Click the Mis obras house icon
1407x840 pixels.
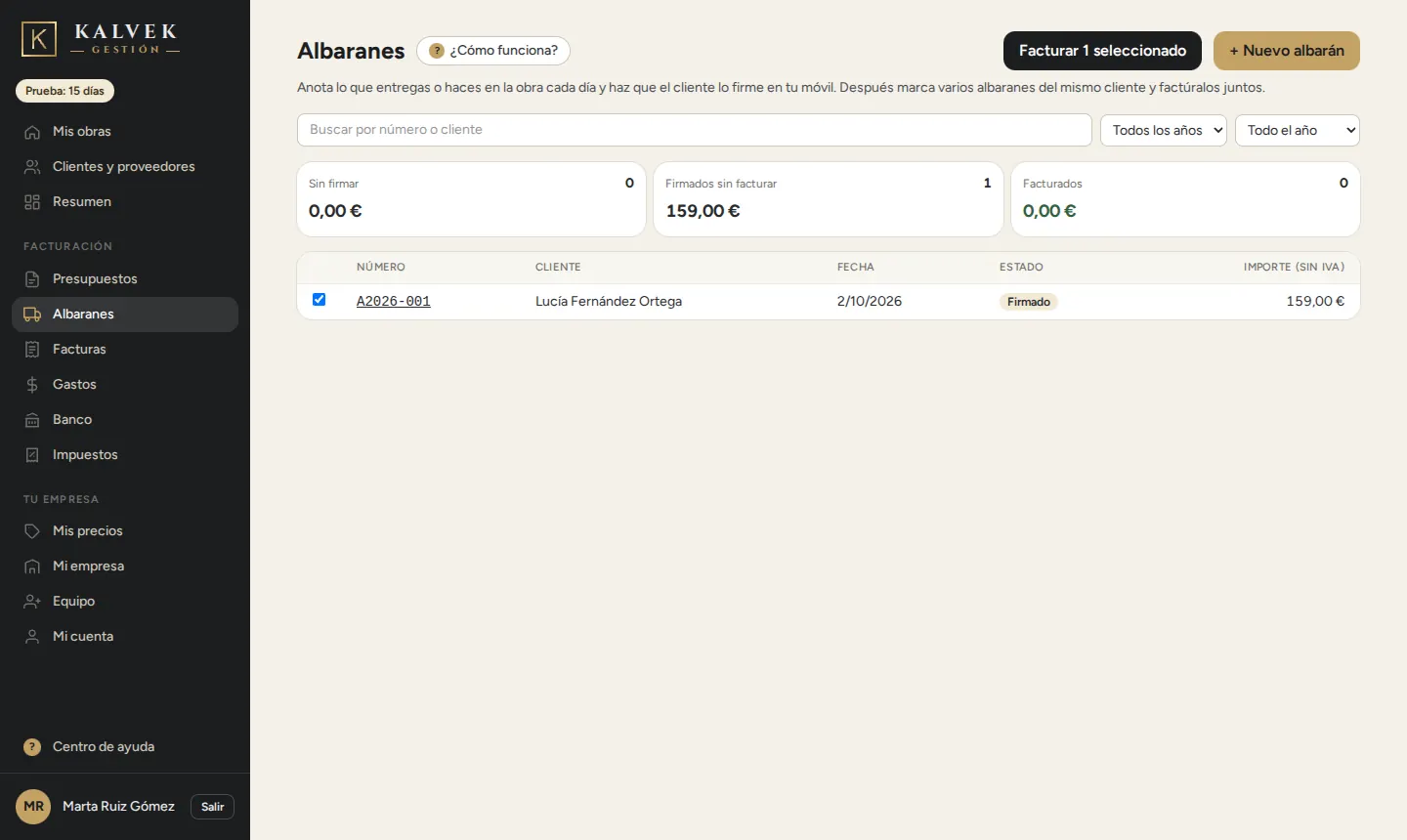pyautogui.click(x=32, y=132)
